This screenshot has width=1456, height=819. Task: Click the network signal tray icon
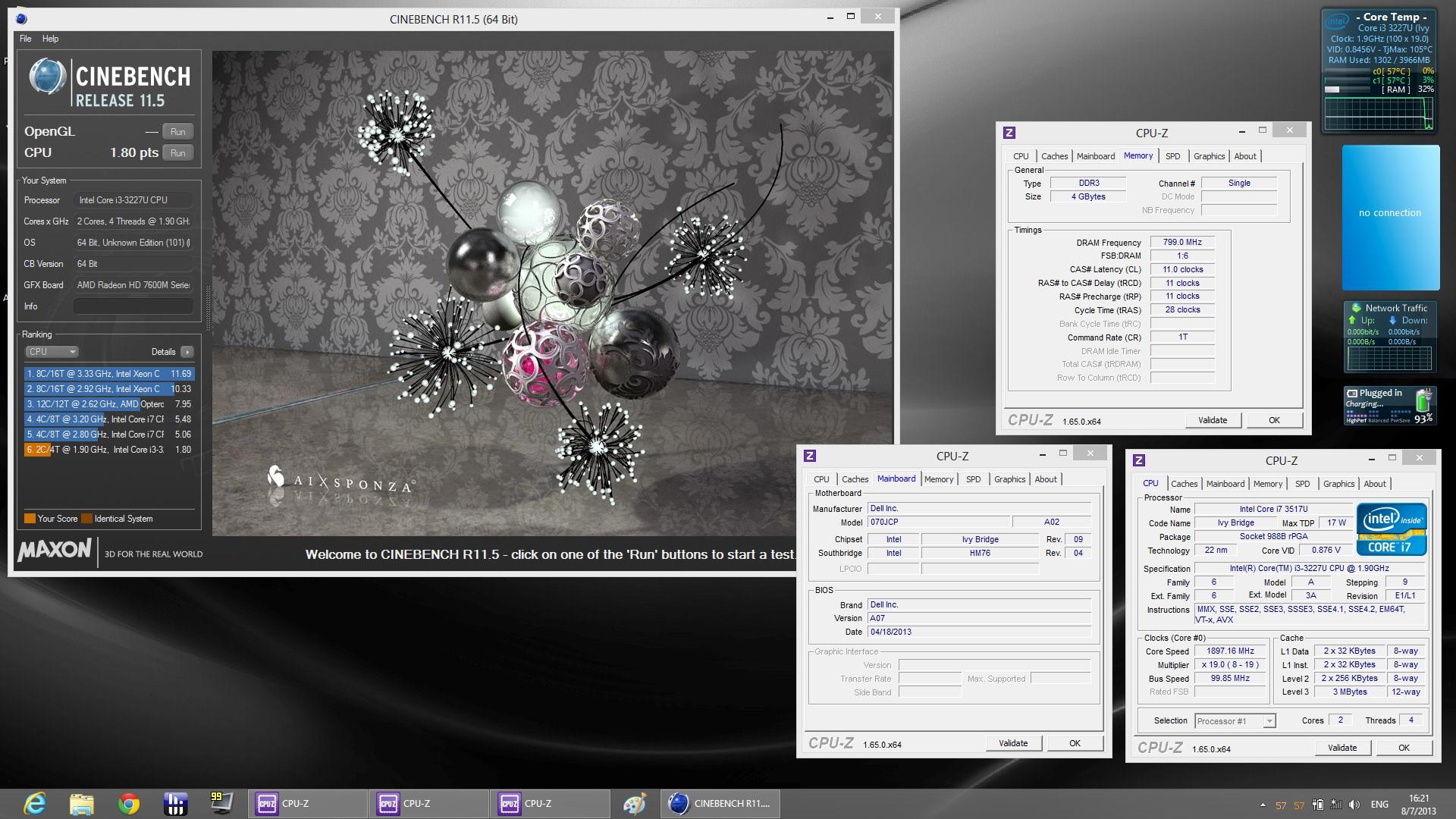tap(1336, 805)
